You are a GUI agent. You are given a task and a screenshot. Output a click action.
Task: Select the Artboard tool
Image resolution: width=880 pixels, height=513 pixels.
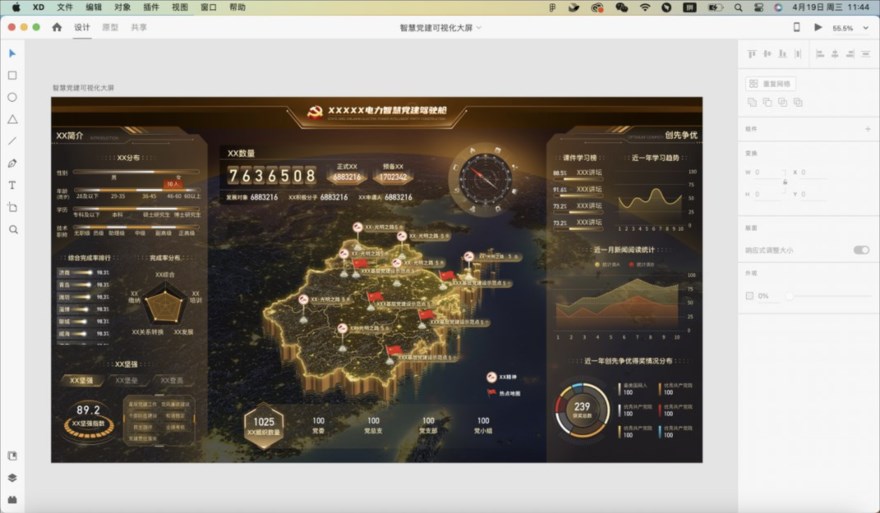(12, 207)
